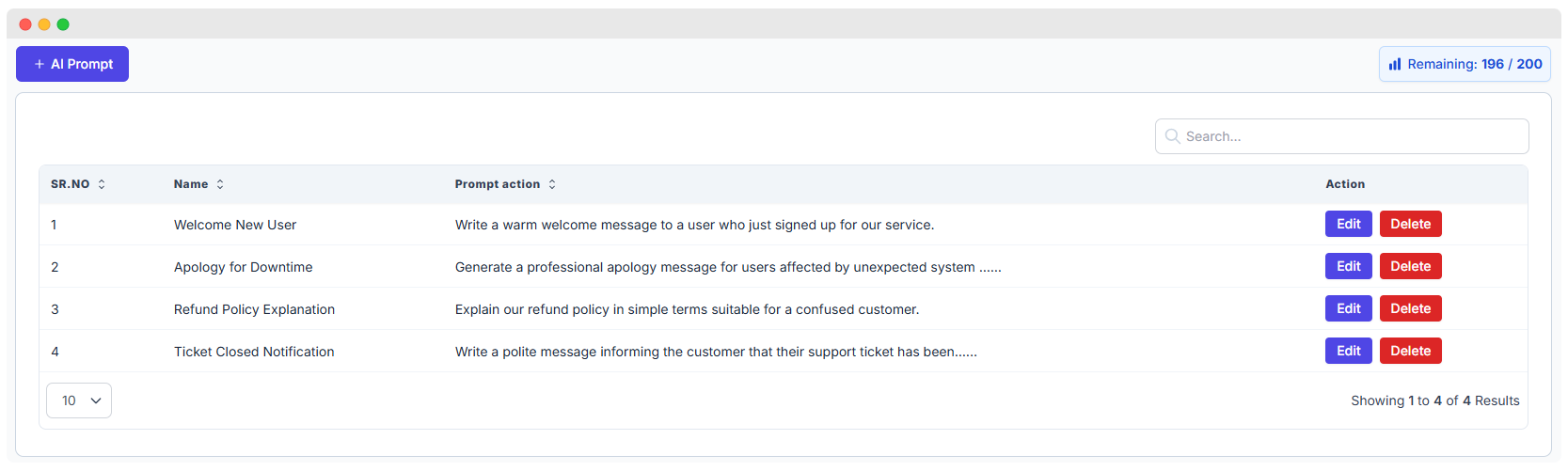Sort by Prompt action column arrows
The image size is (1568, 471).
(x=552, y=184)
